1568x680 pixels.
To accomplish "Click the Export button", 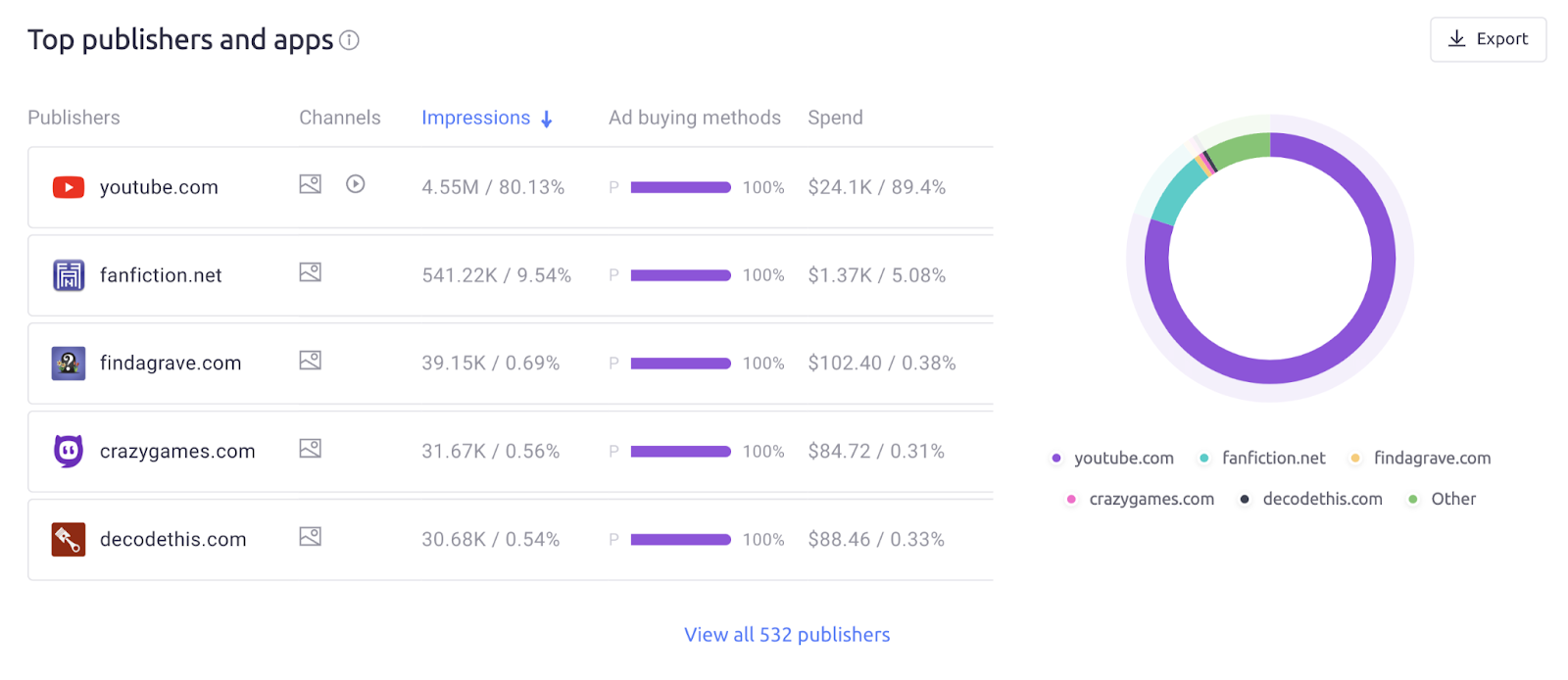I will pyautogui.click(x=1487, y=38).
